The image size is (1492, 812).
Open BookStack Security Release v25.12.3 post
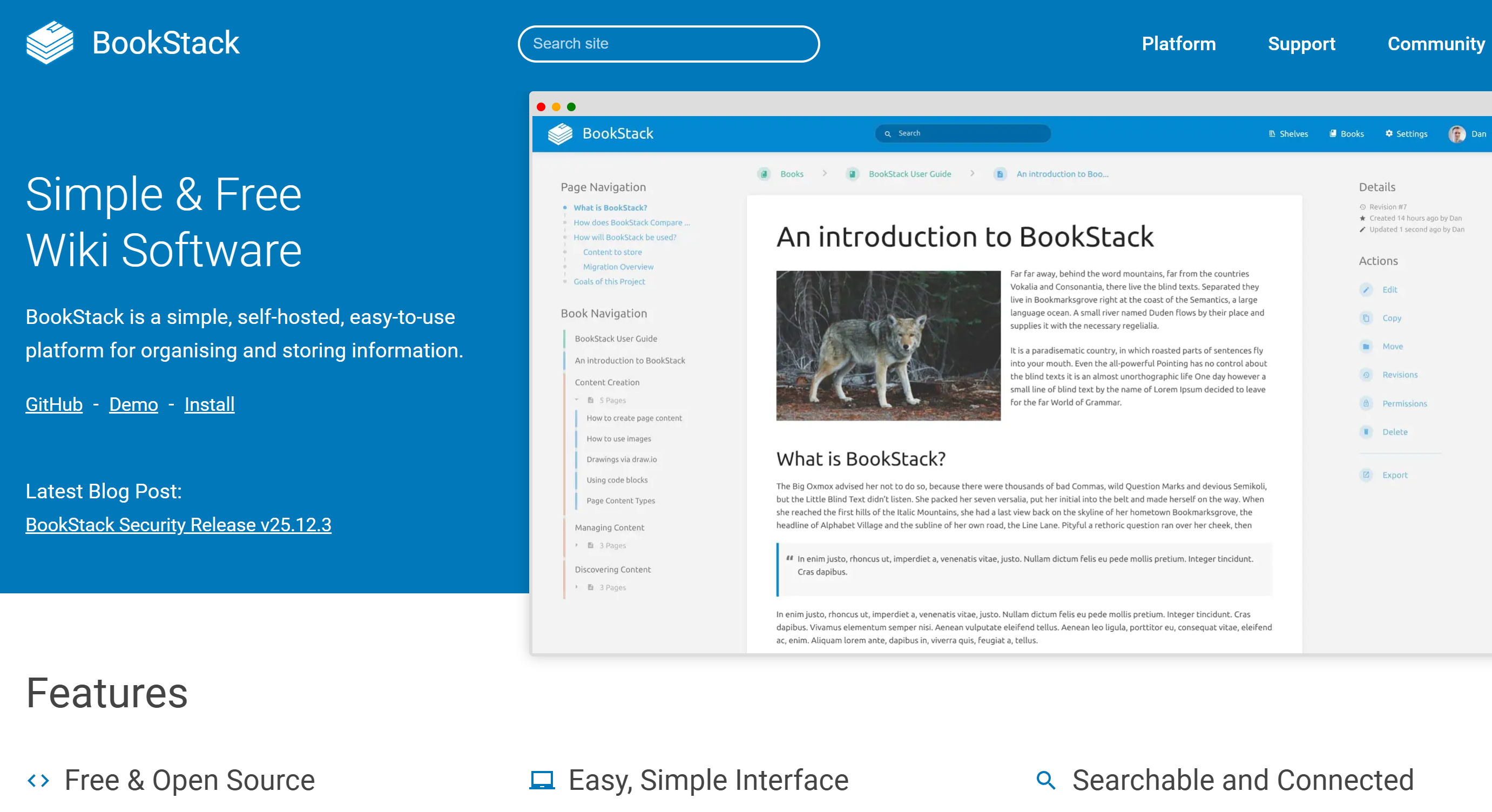178,525
